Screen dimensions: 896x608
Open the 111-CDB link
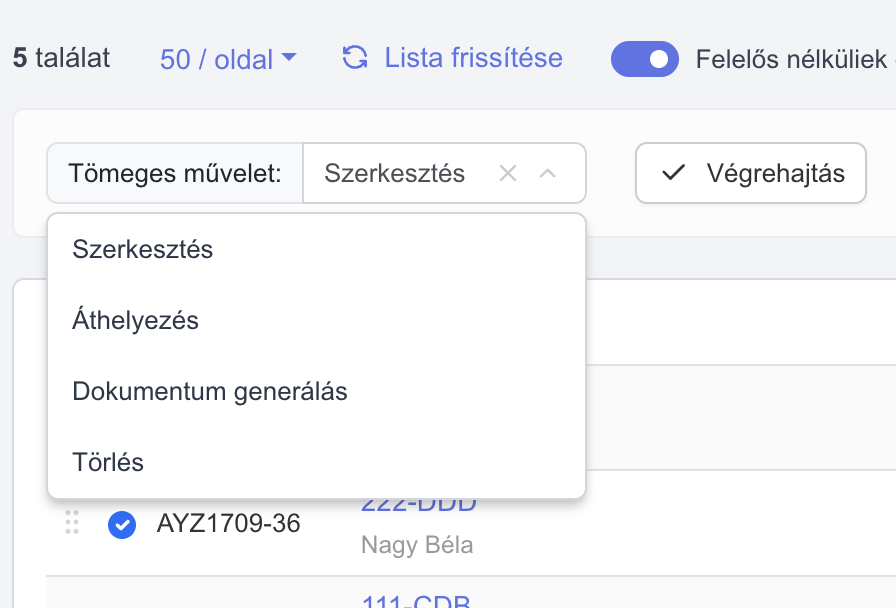click(416, 601)
